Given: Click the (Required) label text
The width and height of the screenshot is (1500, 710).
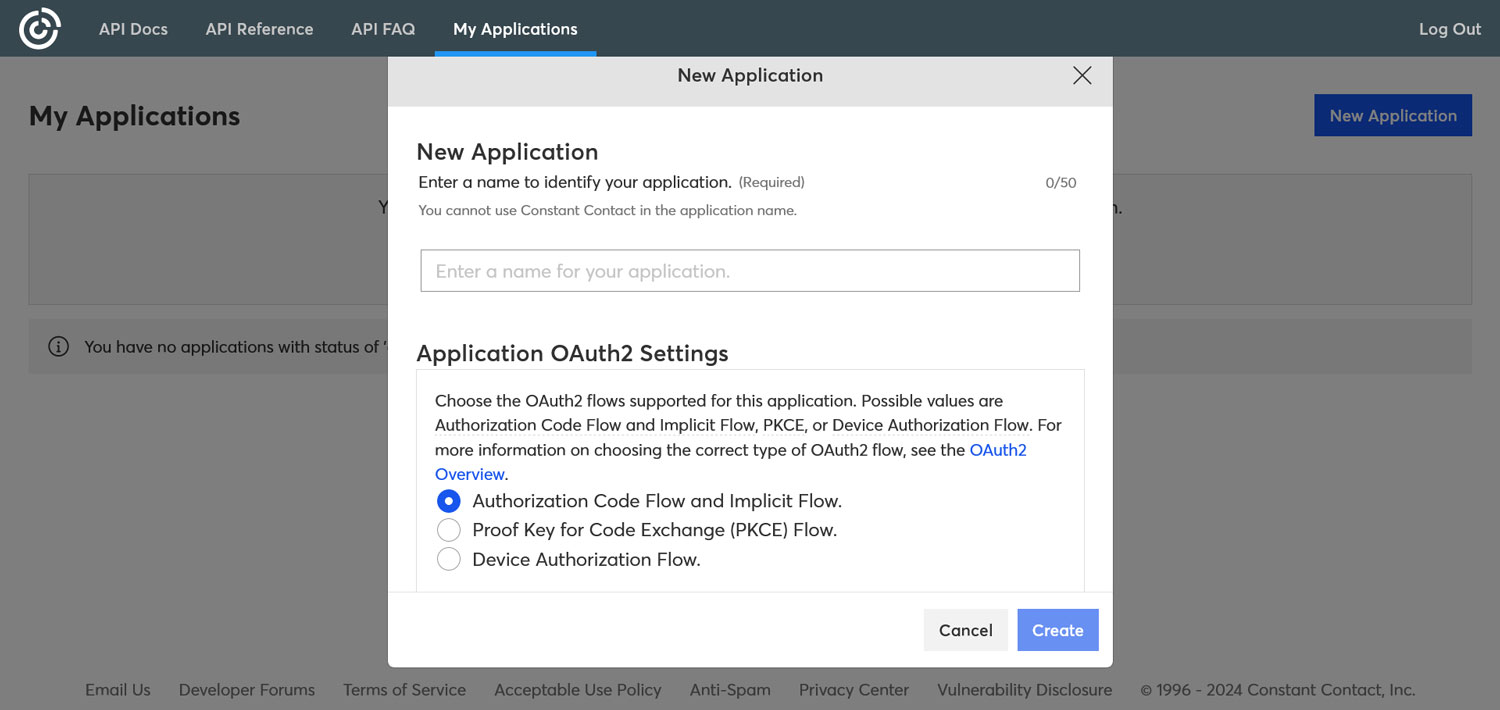Looking at the screenshot, I should tap(772, 182).
